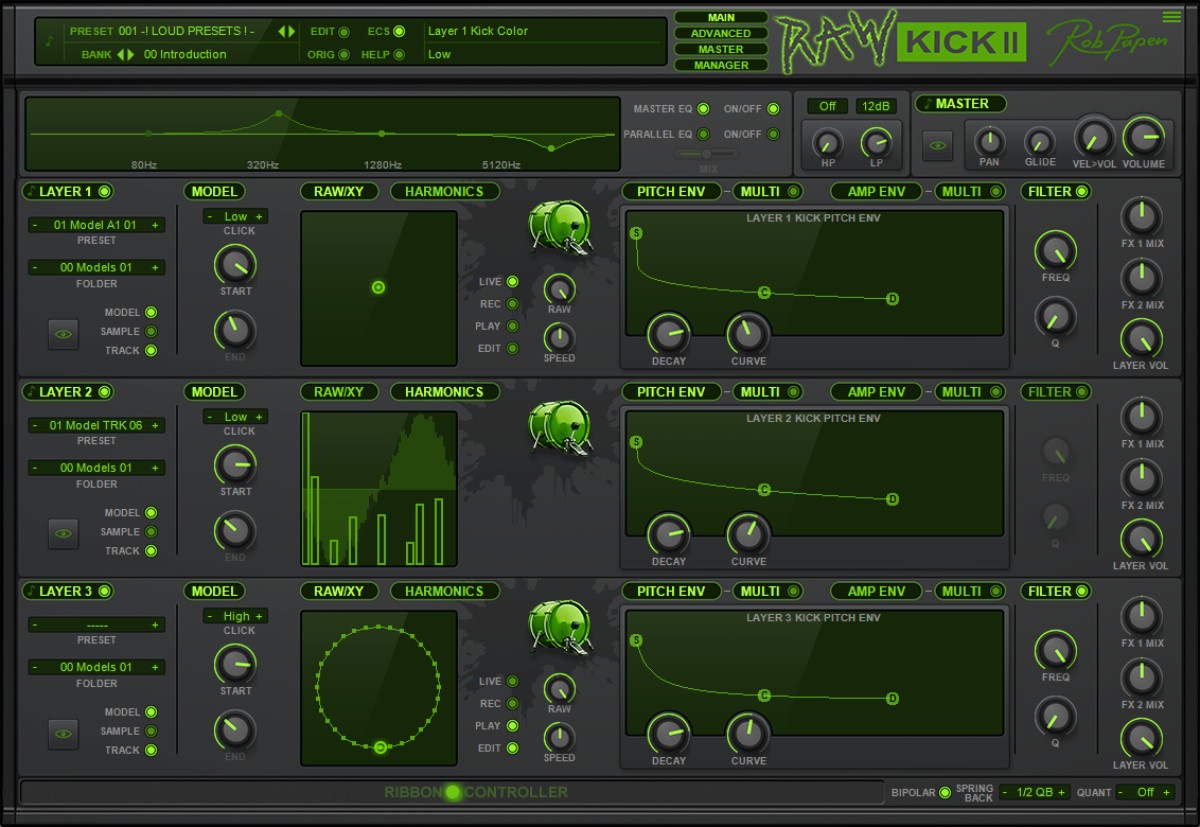Click the Layer 1 START knob
This screenshot has width=1200, height=827.
point(235,265)
